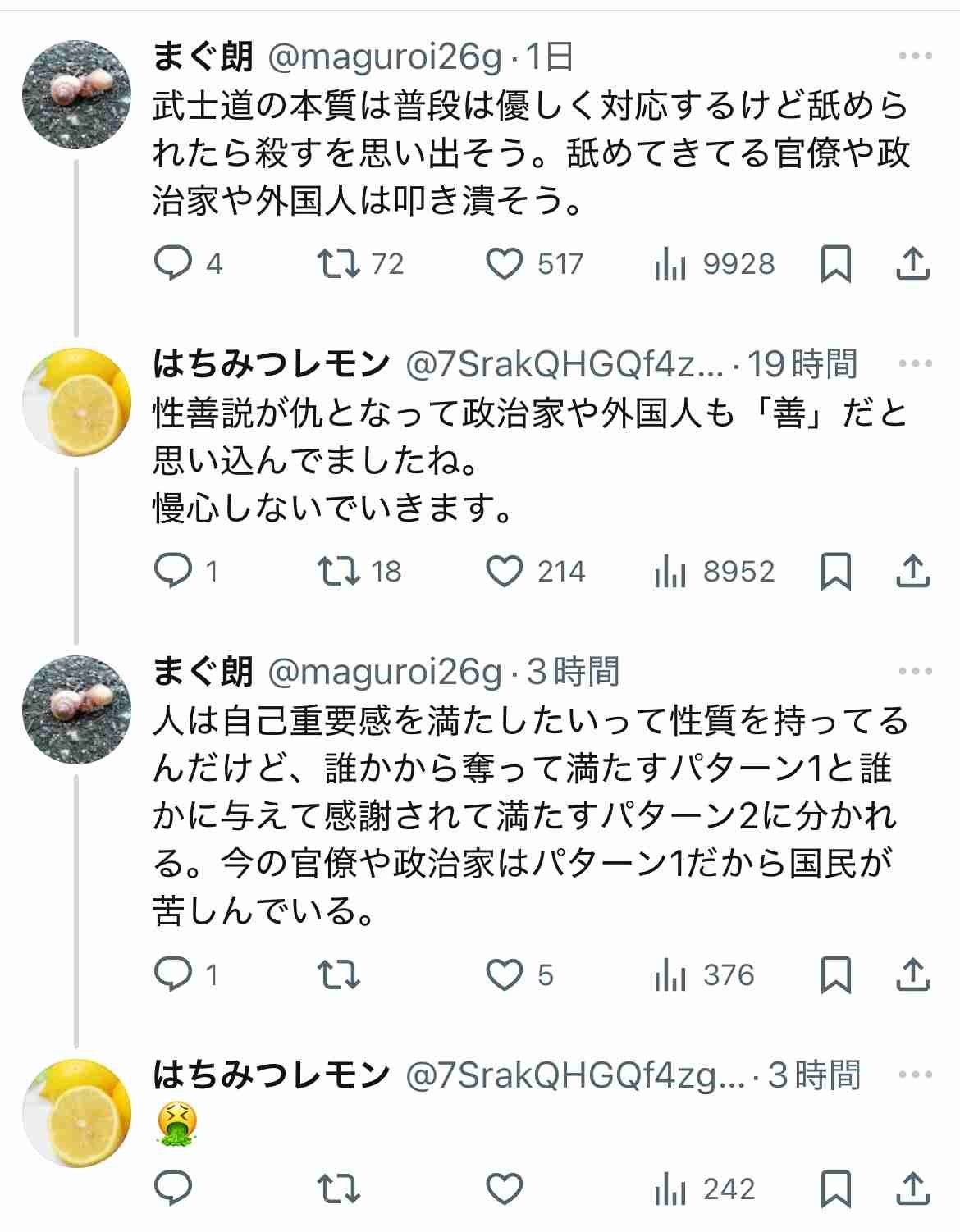Share the first tweet by まぐ朗
This screenshot has height=1232, width=960.
tap(912, 264)
